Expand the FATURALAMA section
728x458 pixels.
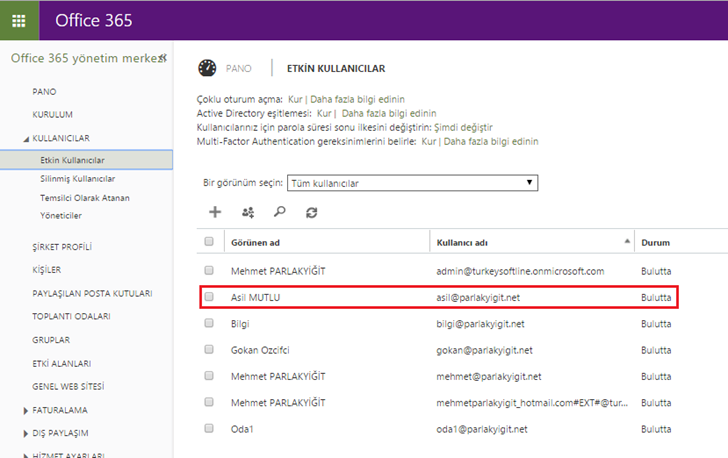click(26, 411)
